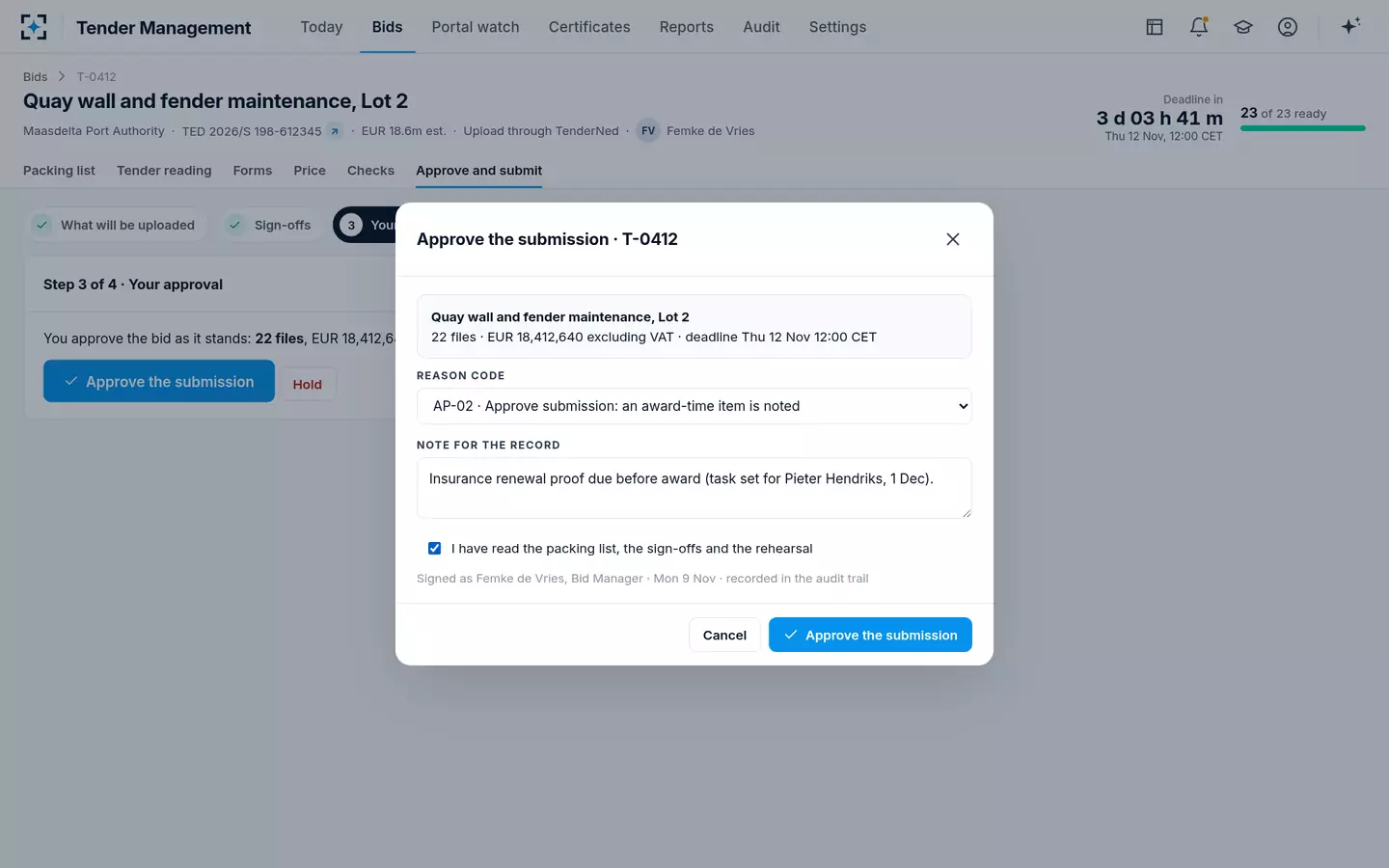Open the Reports menu item
This screenshot has width=1389, height=868.
tap(687, 27)
